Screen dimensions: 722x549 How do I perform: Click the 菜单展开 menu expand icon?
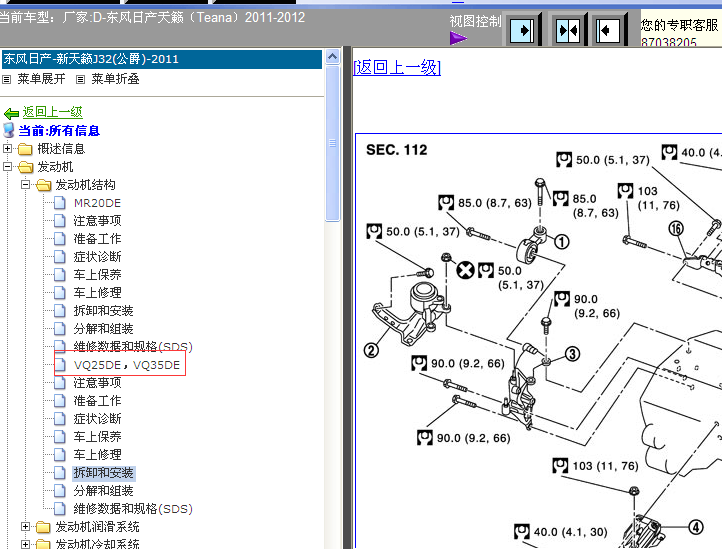coord(6,80)
